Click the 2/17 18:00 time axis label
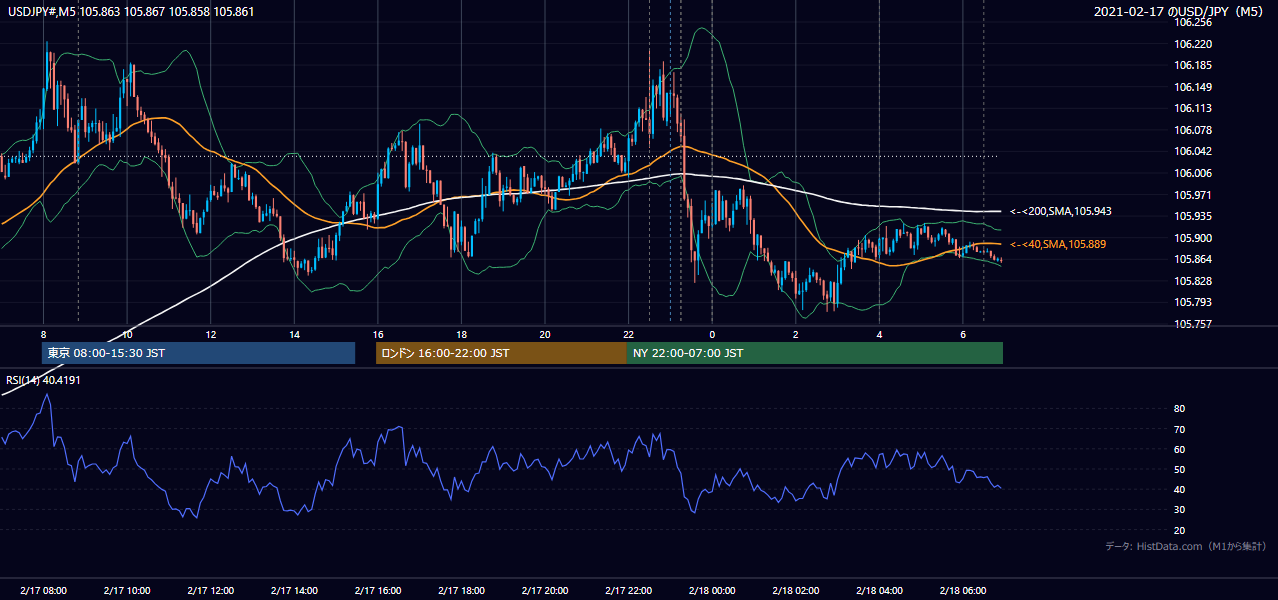The height and width of the screenshot is (600, 1278). [x=461, y=590]
